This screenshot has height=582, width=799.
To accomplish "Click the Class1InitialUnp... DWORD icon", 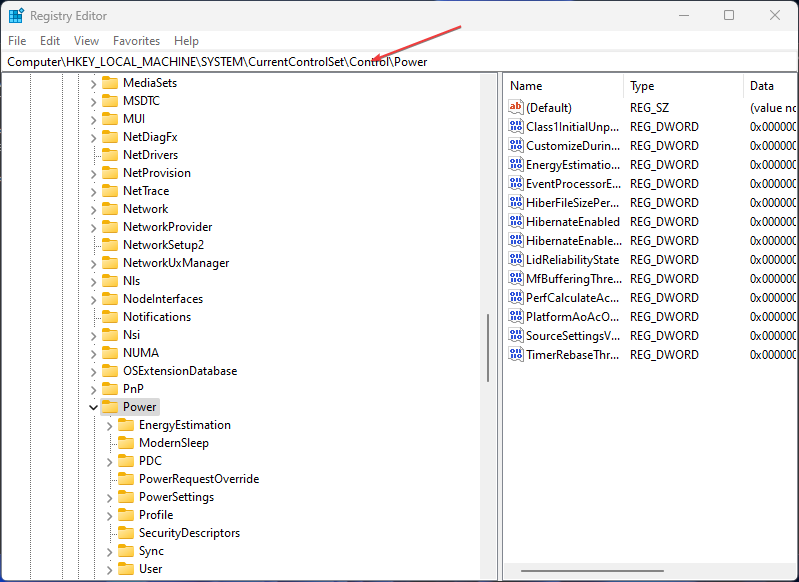I will pyautogui.click(x=516, y=126).
